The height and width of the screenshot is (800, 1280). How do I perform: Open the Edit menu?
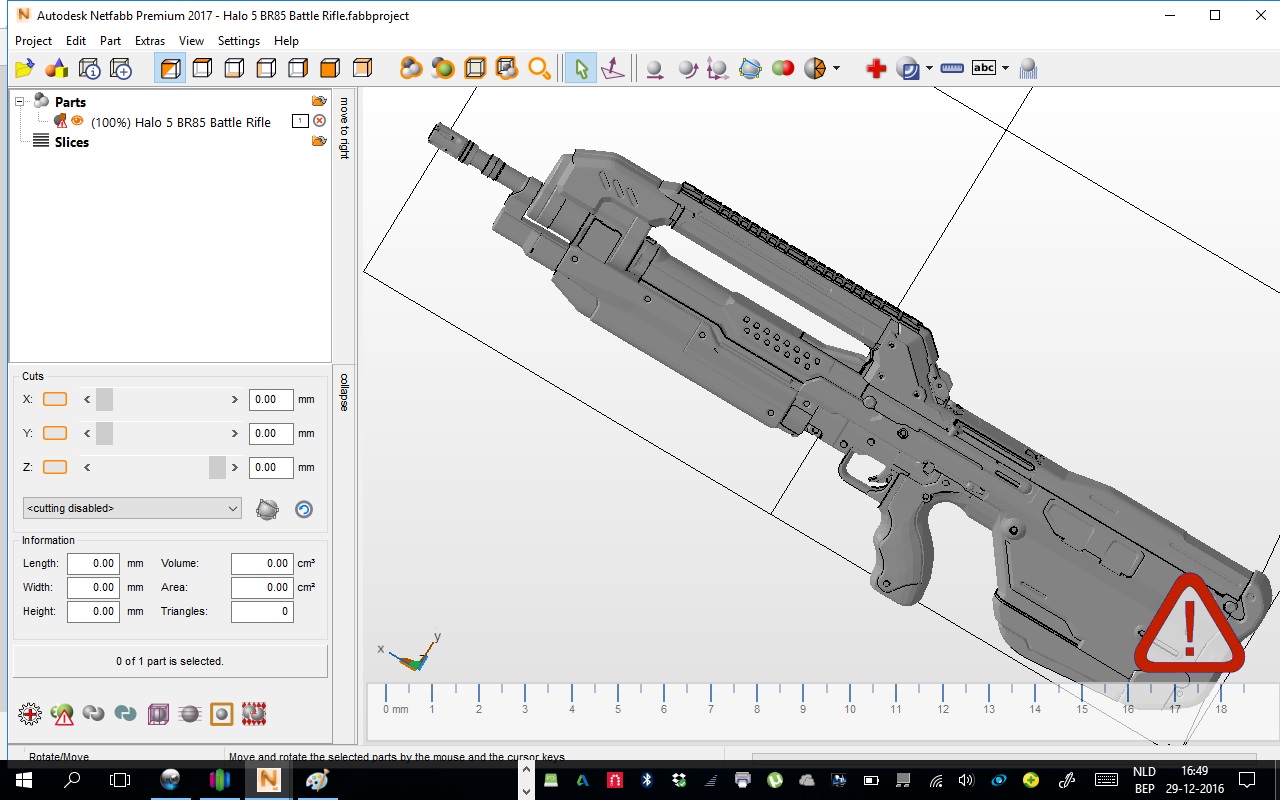click(x=76, y=41)
